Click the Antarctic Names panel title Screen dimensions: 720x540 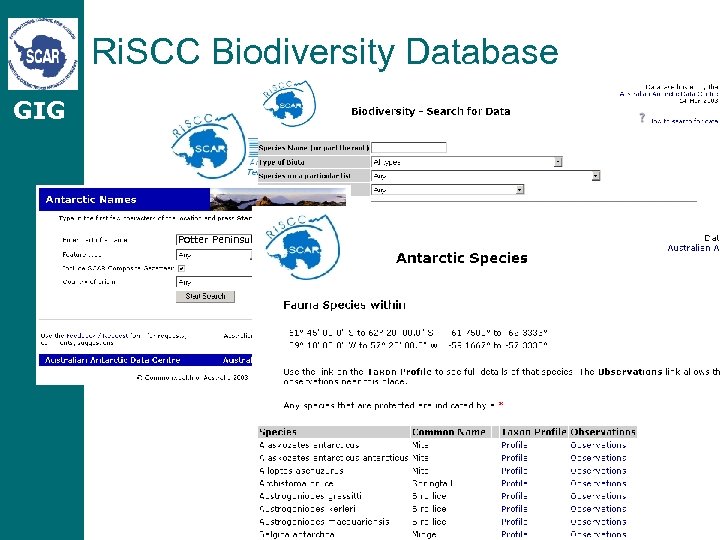[x=91, y=200]
